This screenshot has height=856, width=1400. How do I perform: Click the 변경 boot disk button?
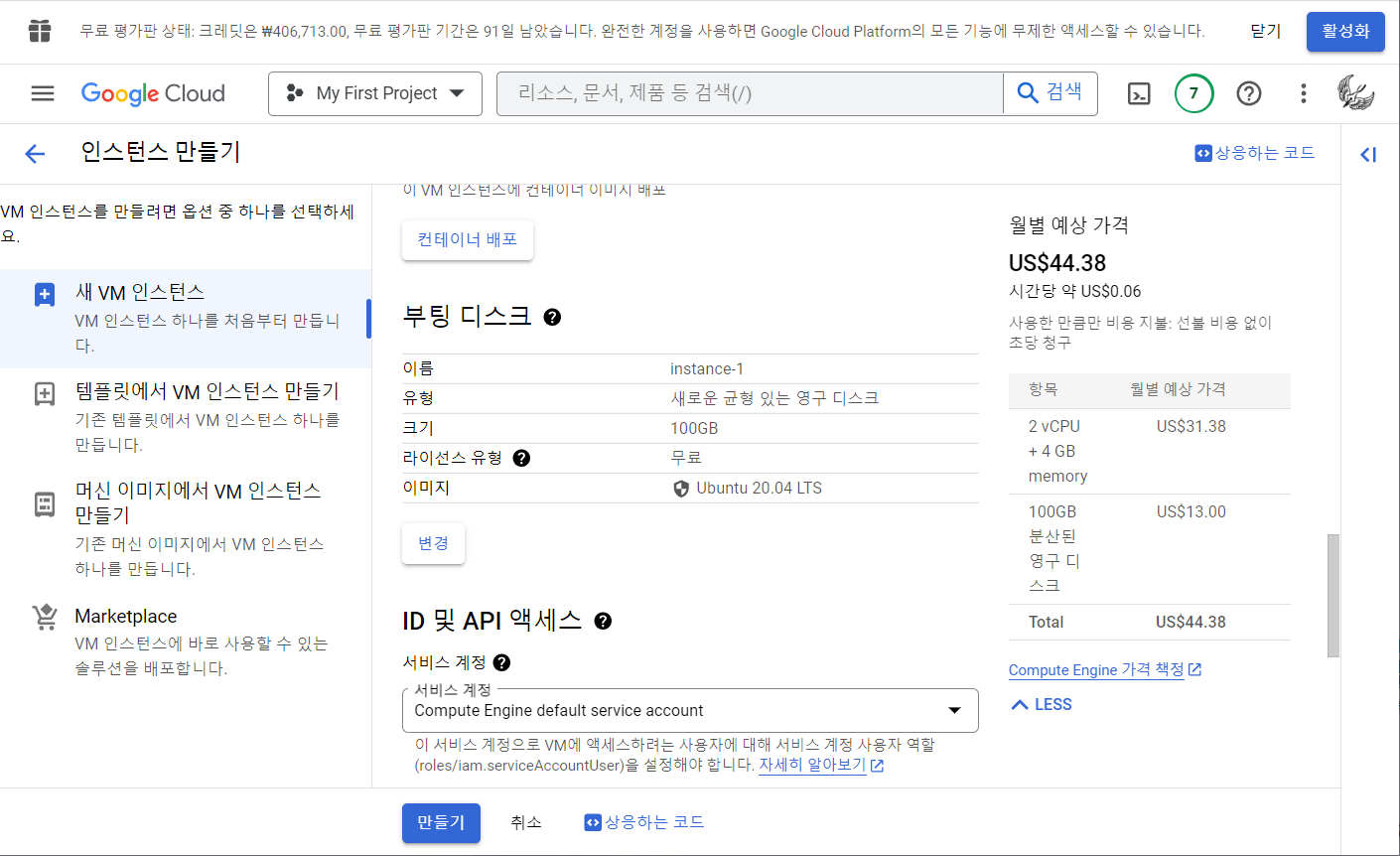click(x=433, y=543)
